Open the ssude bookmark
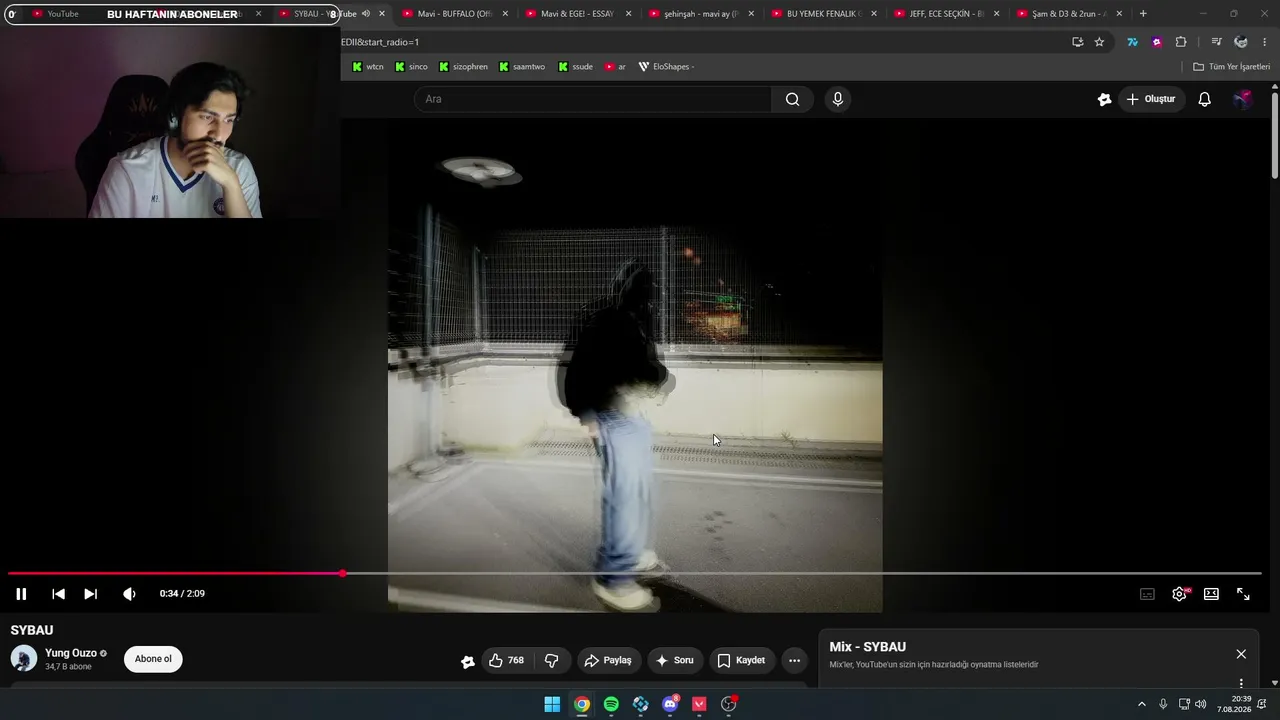Viewport: 1280px width, 720px height. pos(576,67)
